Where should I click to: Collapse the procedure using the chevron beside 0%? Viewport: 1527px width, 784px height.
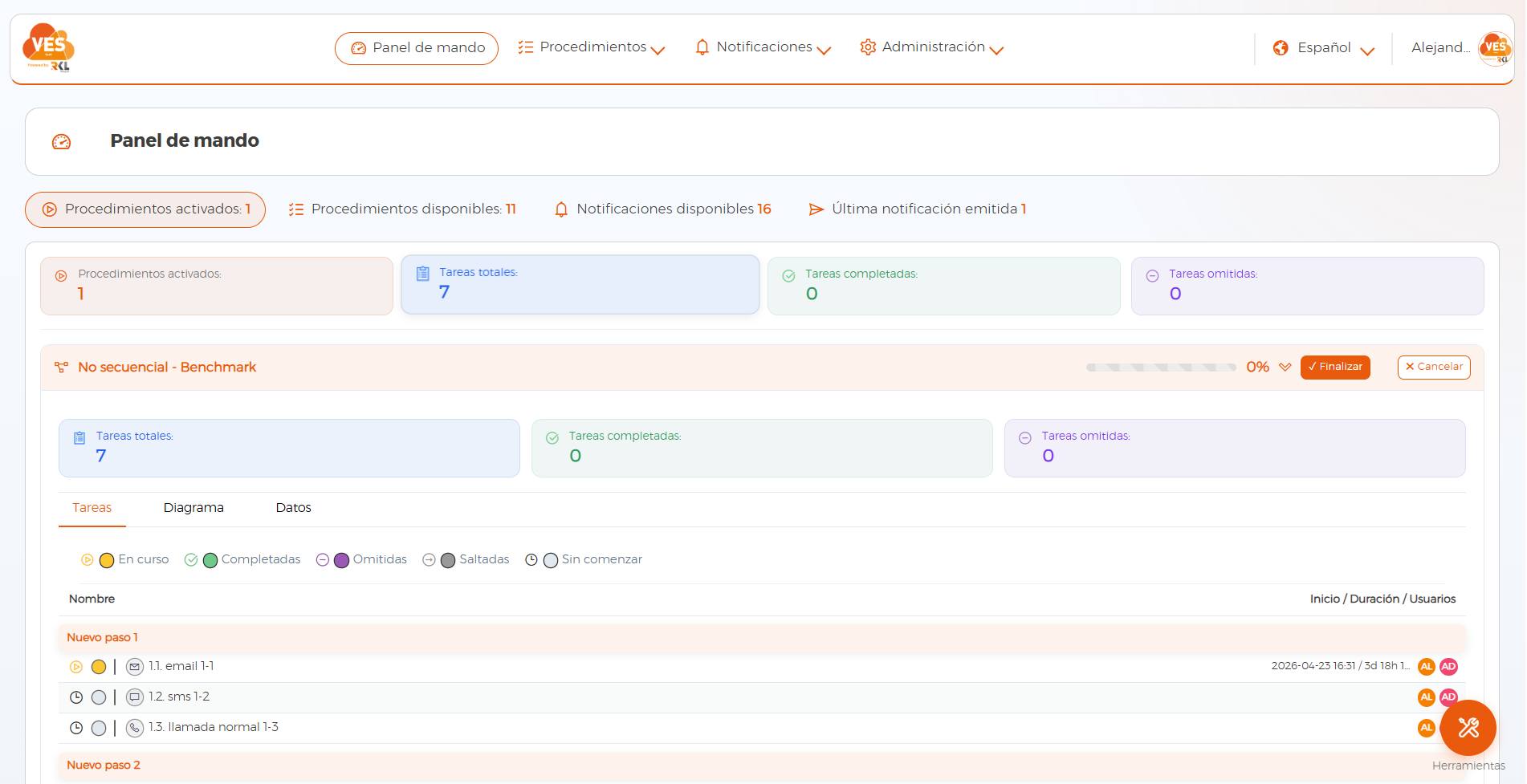pyautogui.click(x=1285, y=367)
